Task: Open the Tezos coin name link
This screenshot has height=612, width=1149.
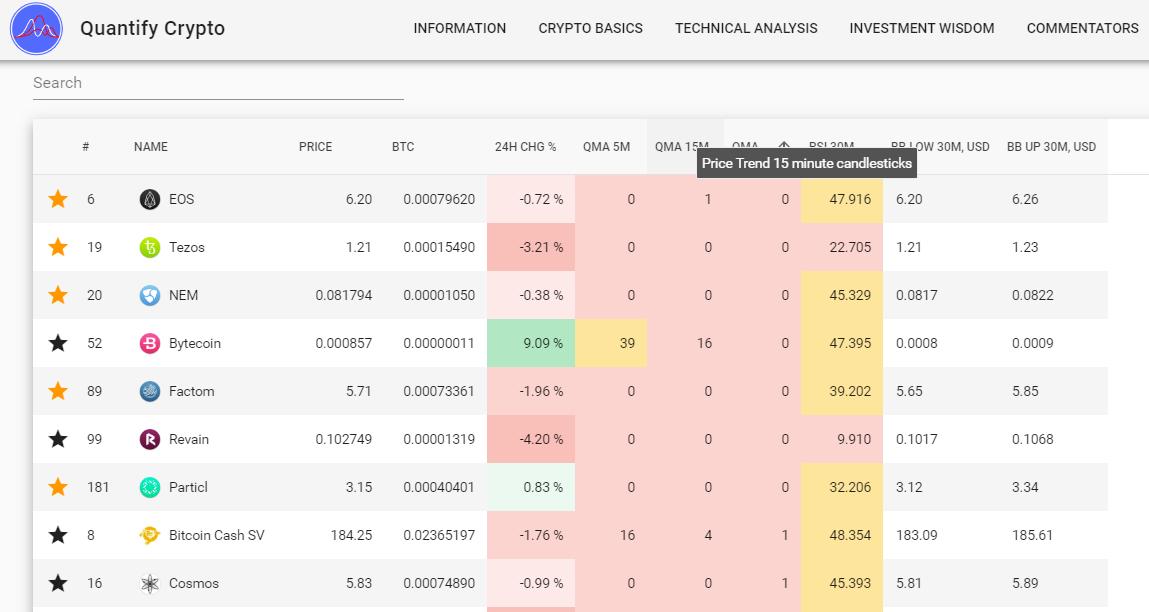Action: pos(187,247)
